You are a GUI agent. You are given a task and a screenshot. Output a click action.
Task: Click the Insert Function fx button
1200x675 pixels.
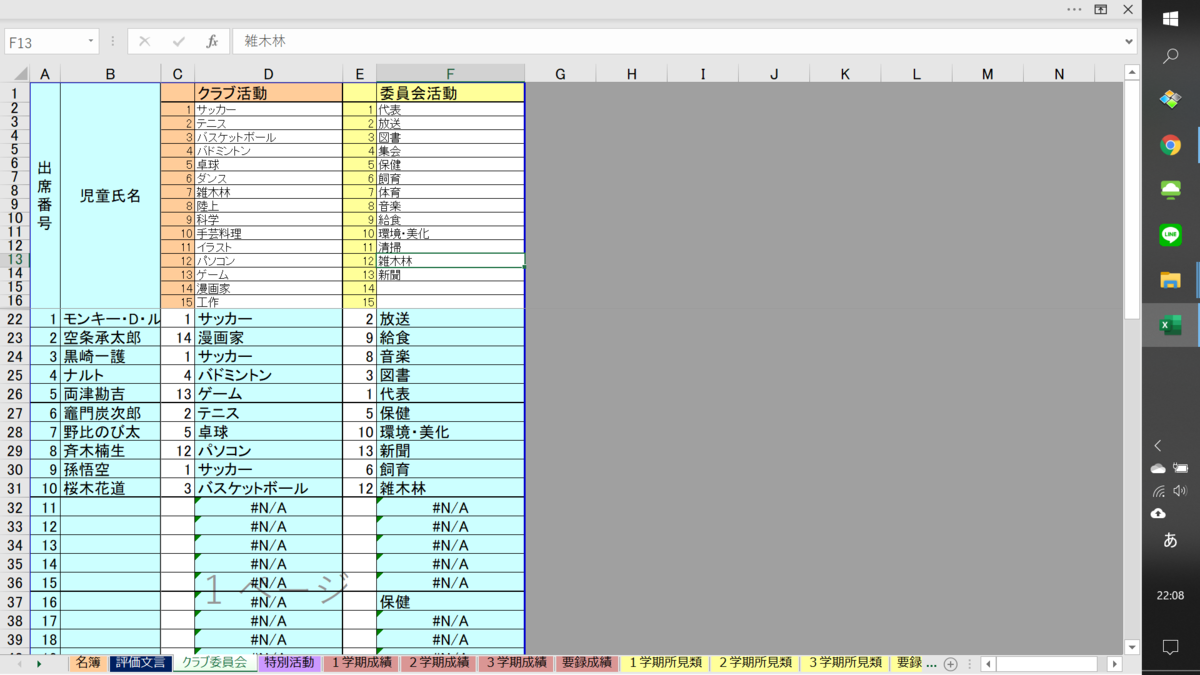point(212,42)
